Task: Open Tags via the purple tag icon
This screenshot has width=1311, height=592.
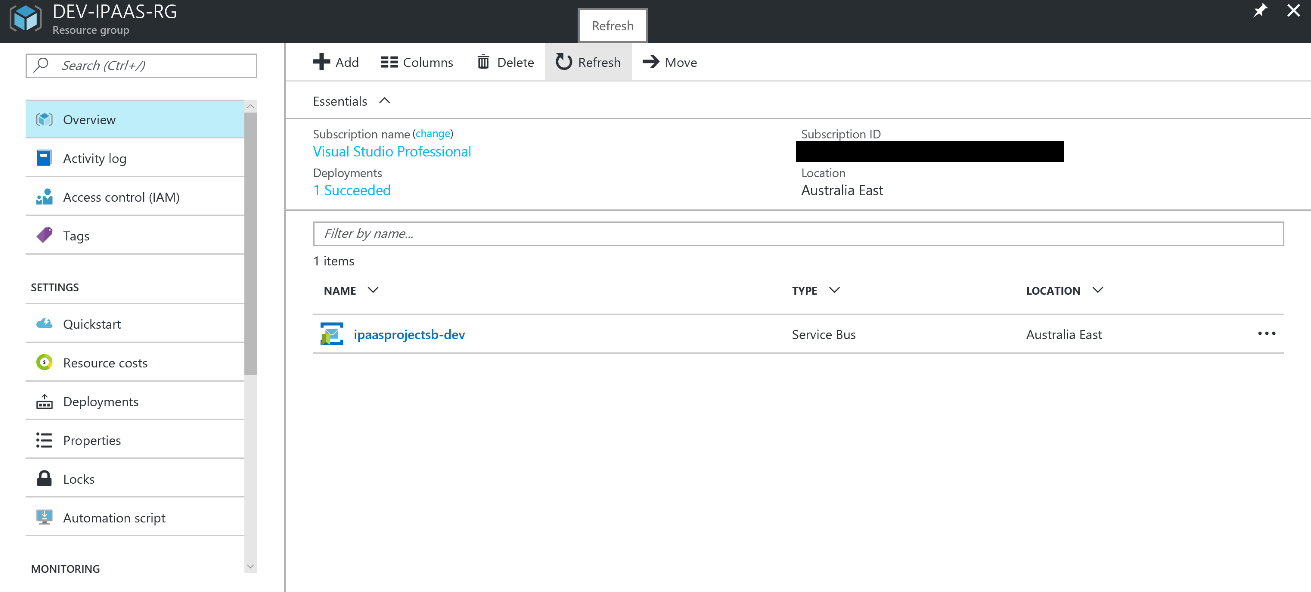Action: point(44,236)
